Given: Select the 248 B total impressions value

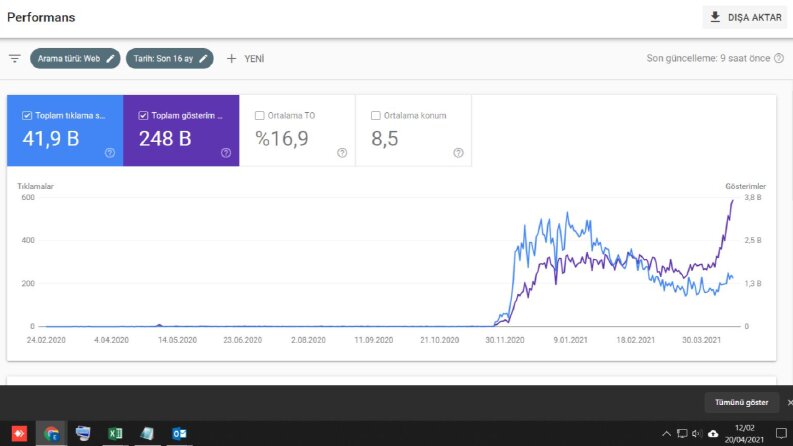Looking at the screenshot, I should [x=165, y=139].
